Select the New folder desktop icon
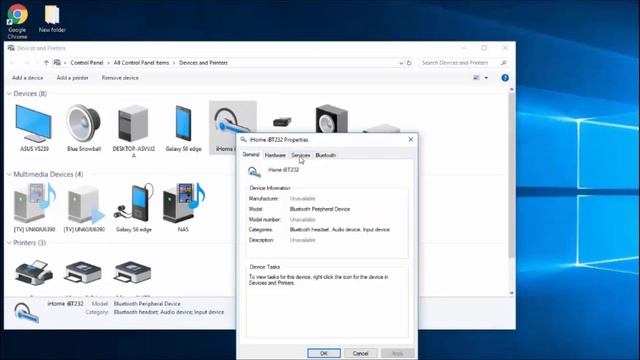The width and height of the screenshot is (640, 360). point(52,19)
